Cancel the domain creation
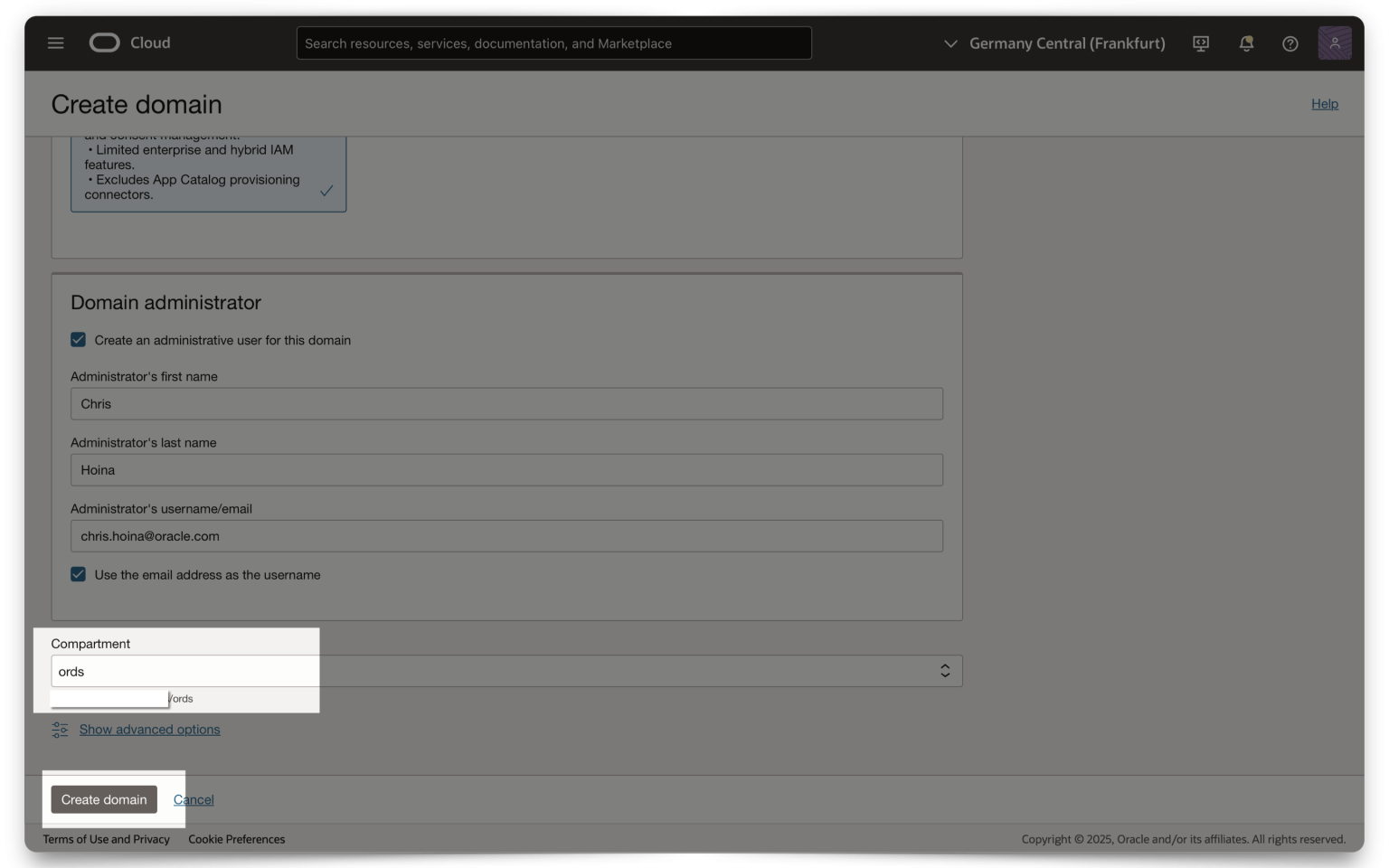This screenshot has height=868, width=1389. 194,799
